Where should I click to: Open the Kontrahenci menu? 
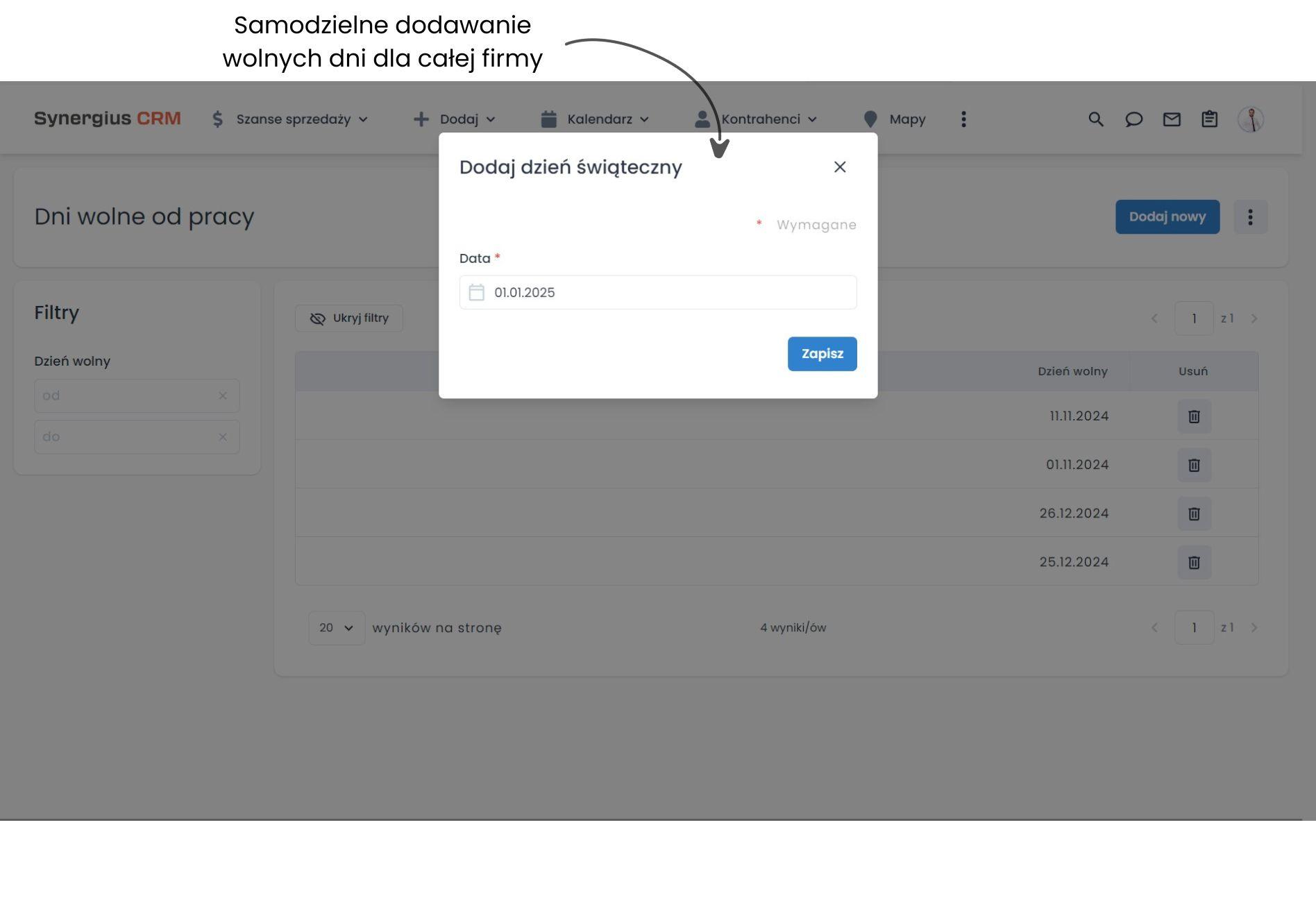tap(757, 119)
